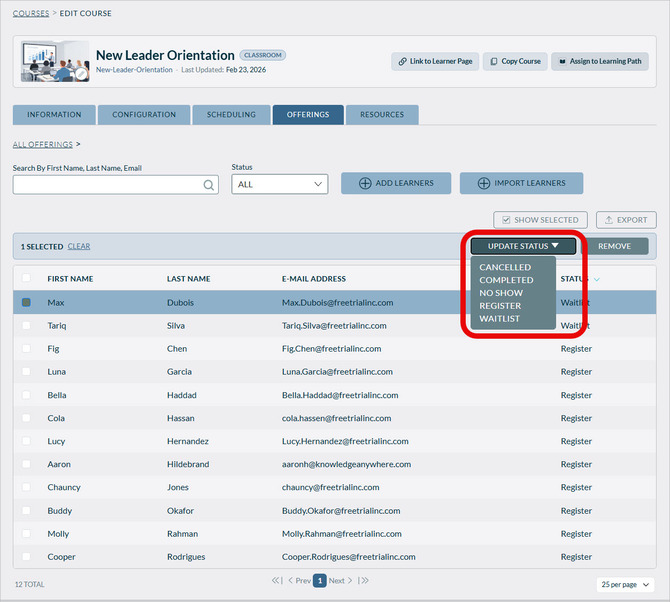Check the Fig Chen row checkbox
670x602 pixels.
(26, 349)
